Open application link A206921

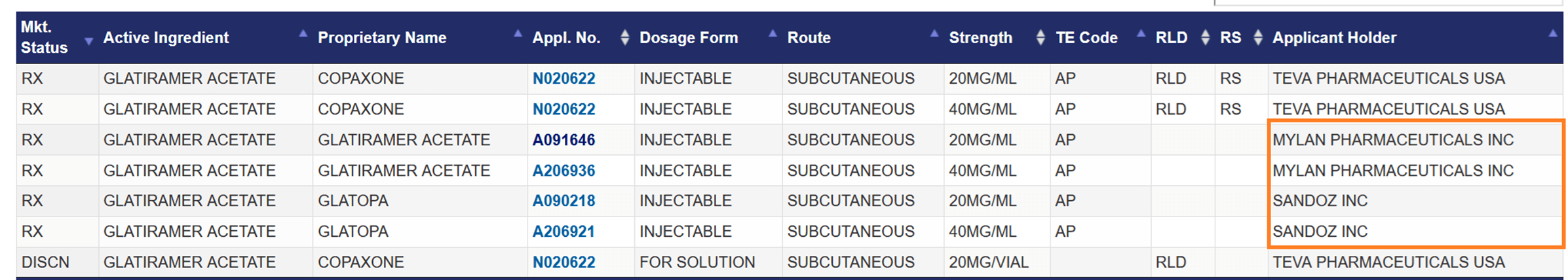click(564, 232)
